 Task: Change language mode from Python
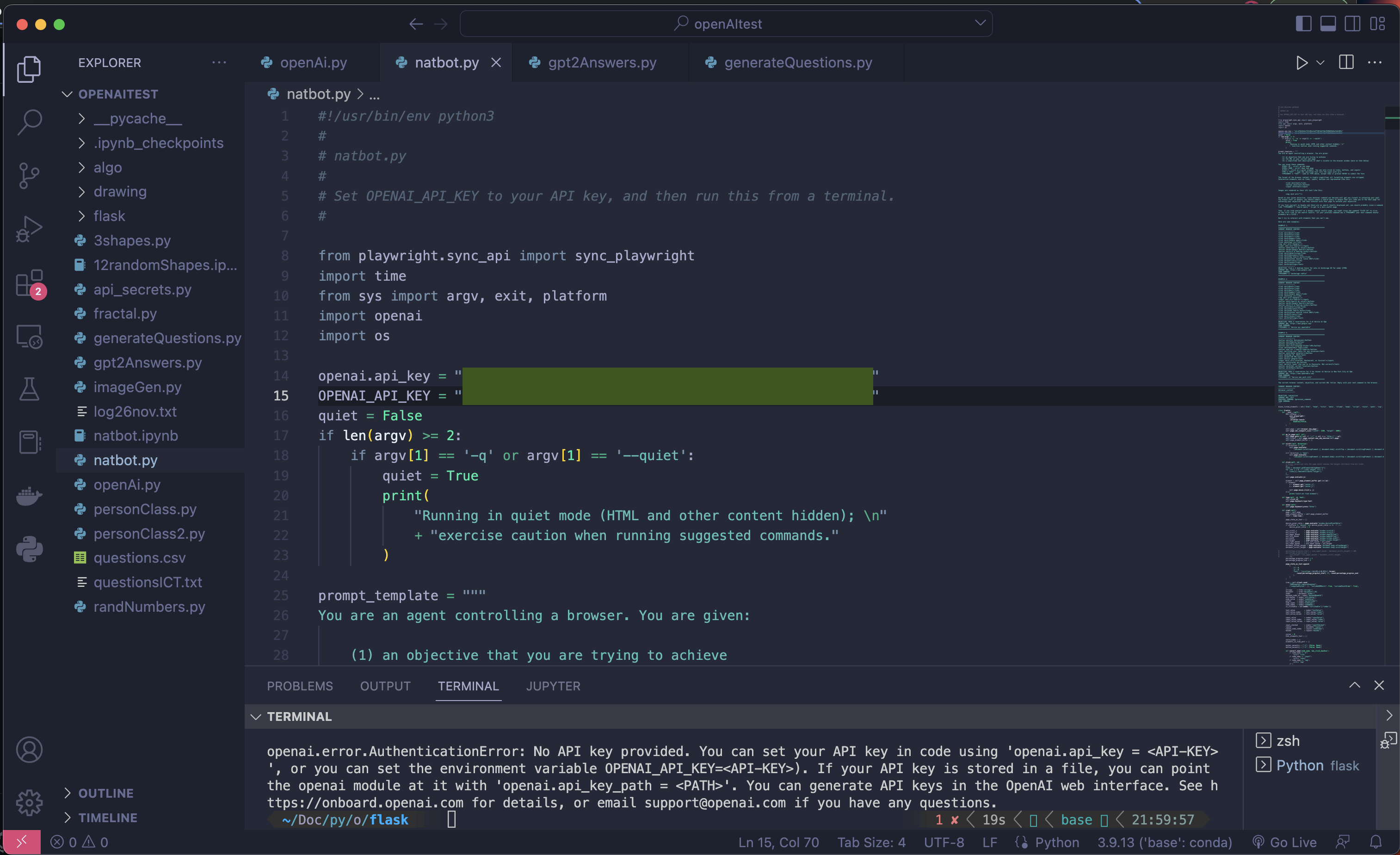pos(1057,842)
